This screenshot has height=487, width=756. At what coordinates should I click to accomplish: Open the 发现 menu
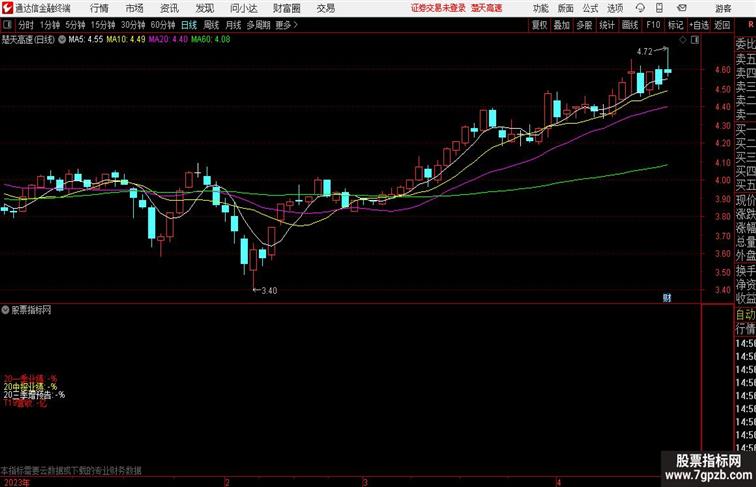coord(204,8)
